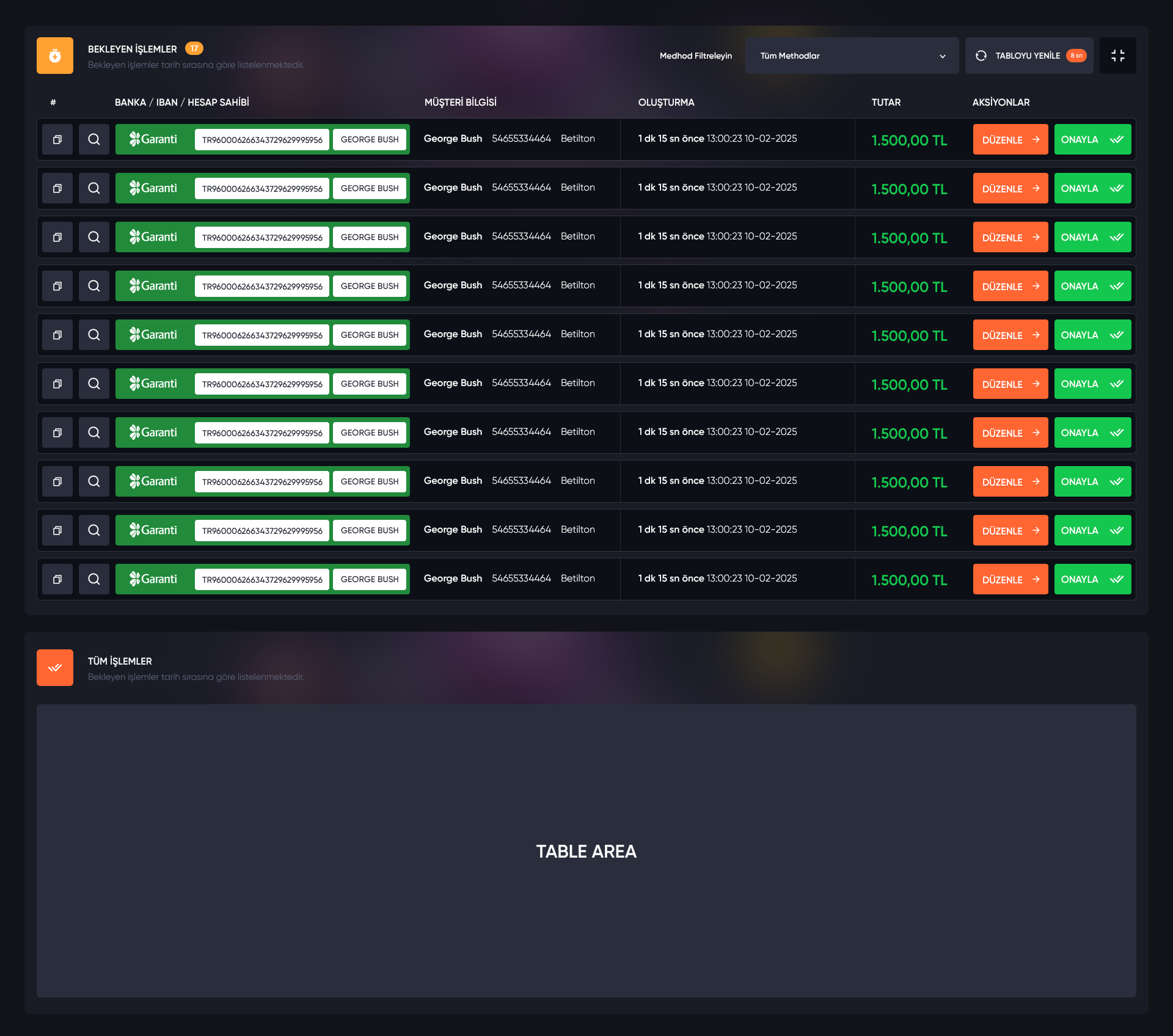The image size is (1173, 1036).
Task: Click the Garanti logo in the eighth row
Action: (x=153, y=481)
